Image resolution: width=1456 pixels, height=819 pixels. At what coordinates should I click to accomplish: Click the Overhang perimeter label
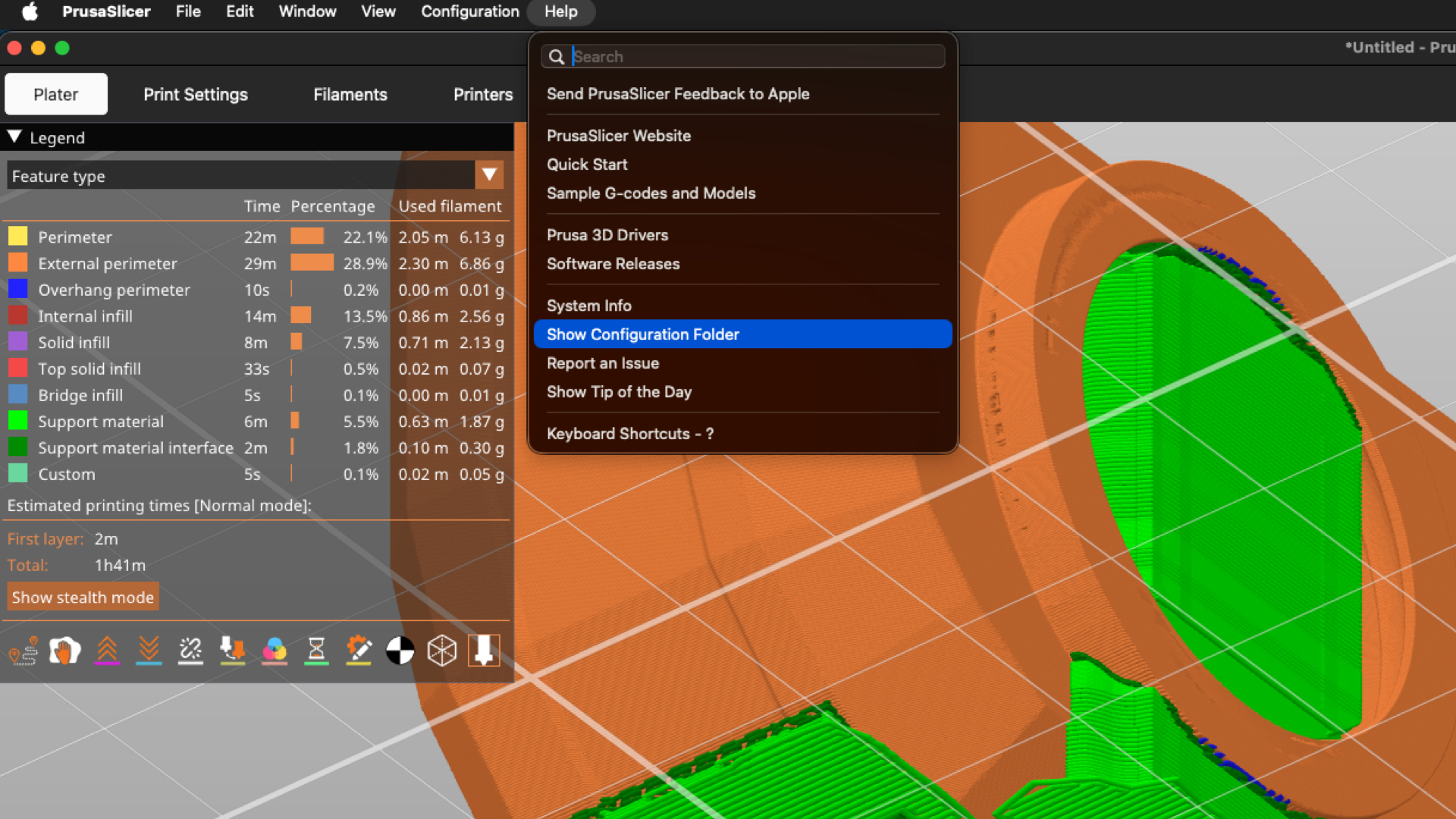(115, 290)
